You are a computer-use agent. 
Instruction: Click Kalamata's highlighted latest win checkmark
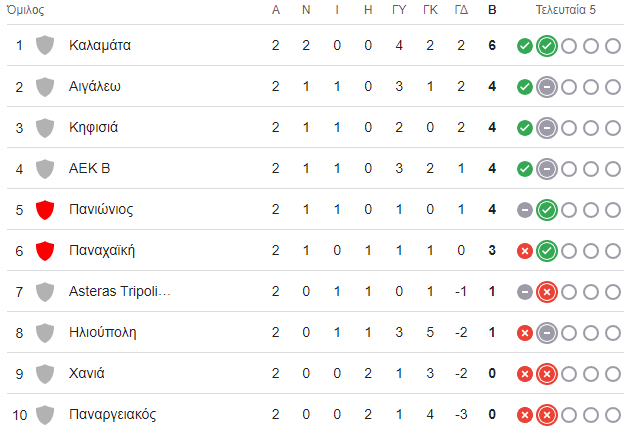(x=546, y=45)
